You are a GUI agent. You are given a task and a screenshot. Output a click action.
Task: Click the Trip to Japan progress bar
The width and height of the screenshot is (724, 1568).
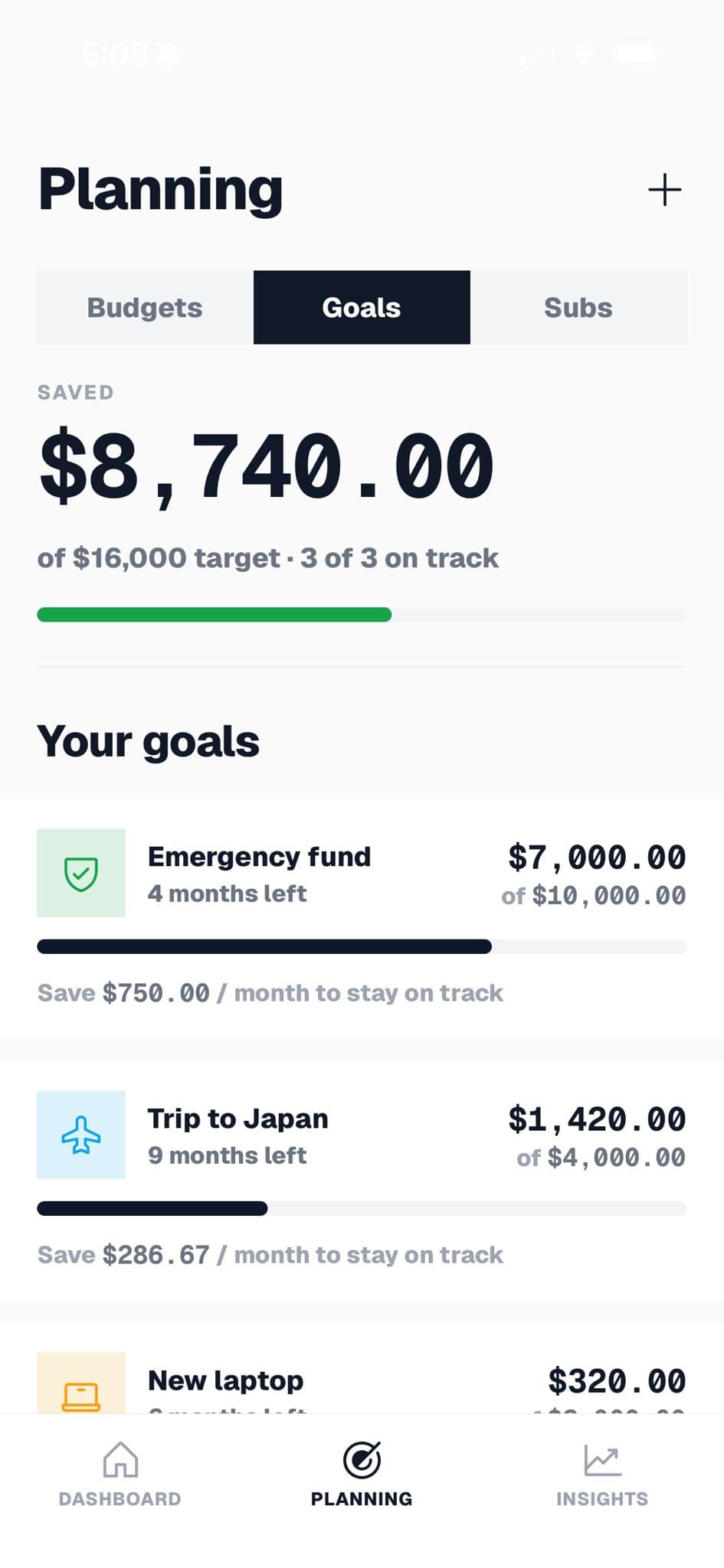tap(362, 1208)
